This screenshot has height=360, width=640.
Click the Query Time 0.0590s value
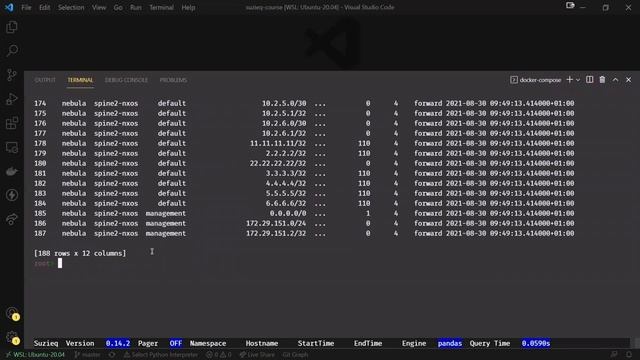coord(536,344)
